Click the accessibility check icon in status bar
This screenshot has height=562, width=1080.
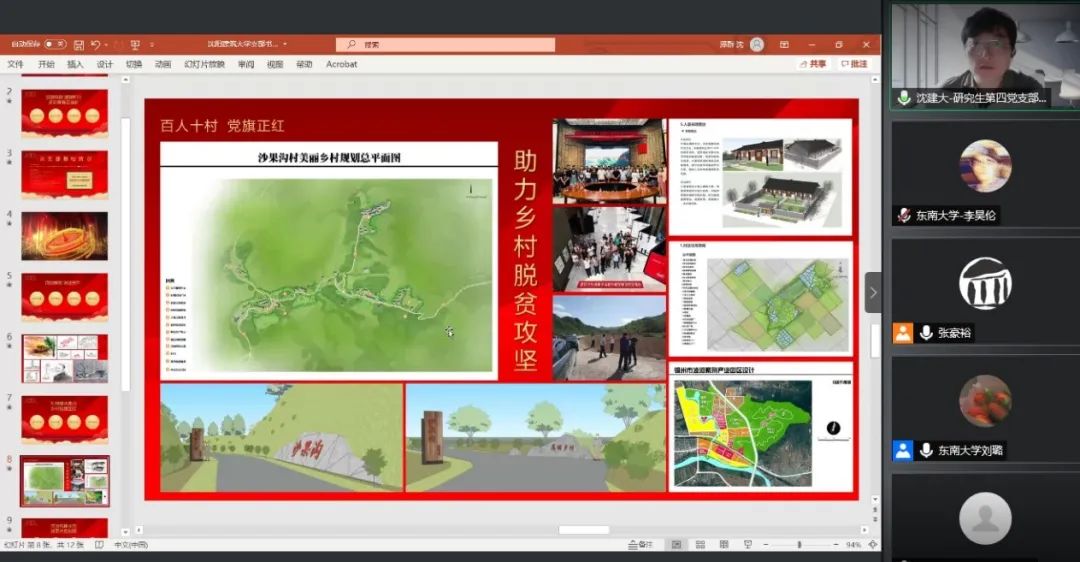(x=99, y=545)
